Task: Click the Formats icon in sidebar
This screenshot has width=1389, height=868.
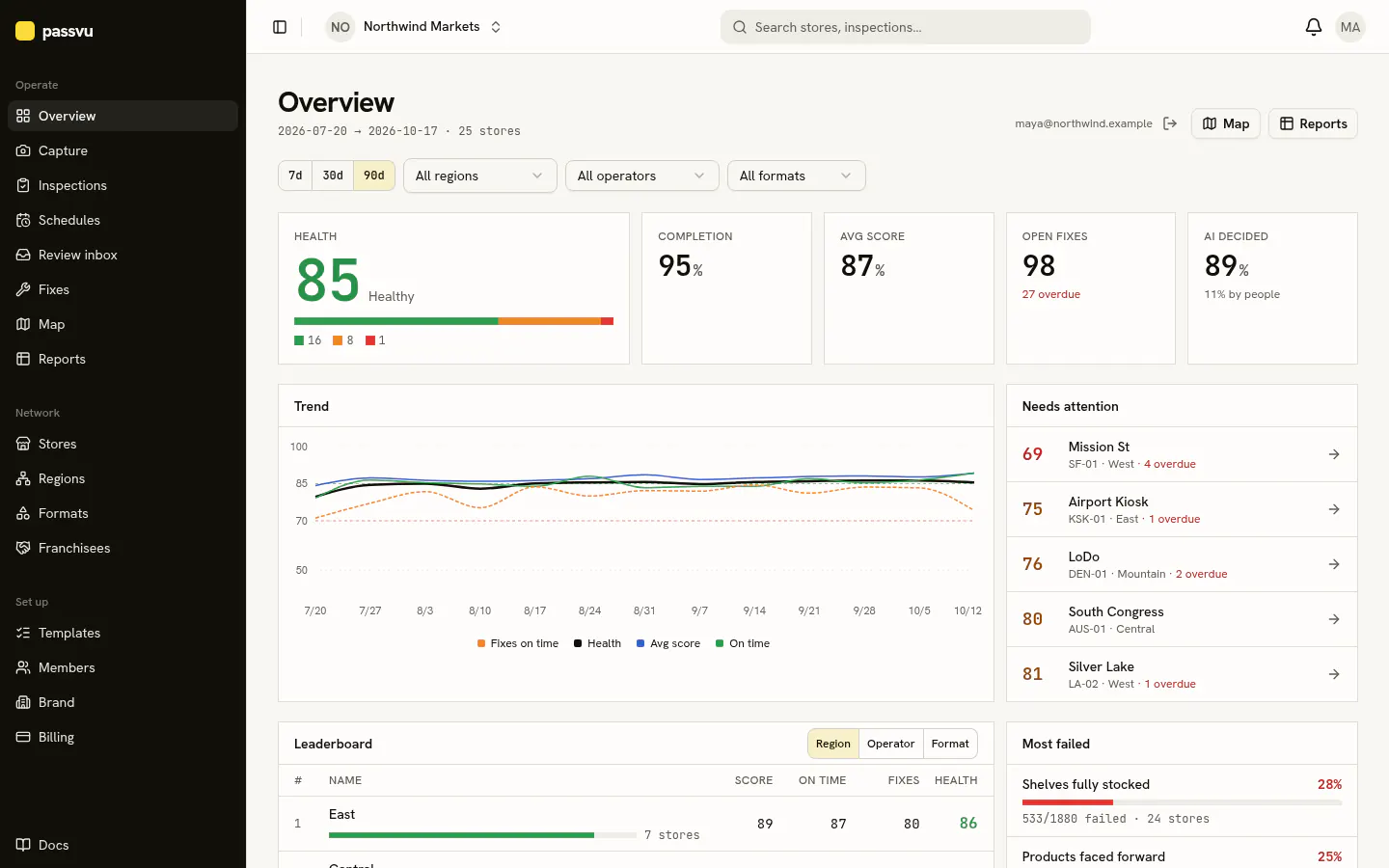Action: (23, 513)
